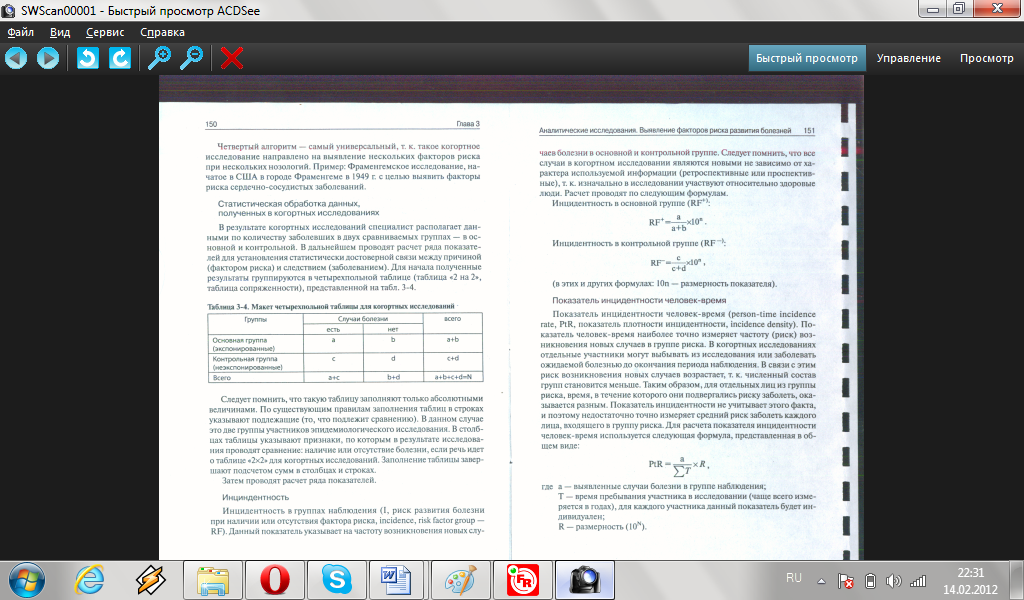1024x600 pixels.
Task: Click heading Показатель инцидентности человек-время
Action: click(639, 300)
